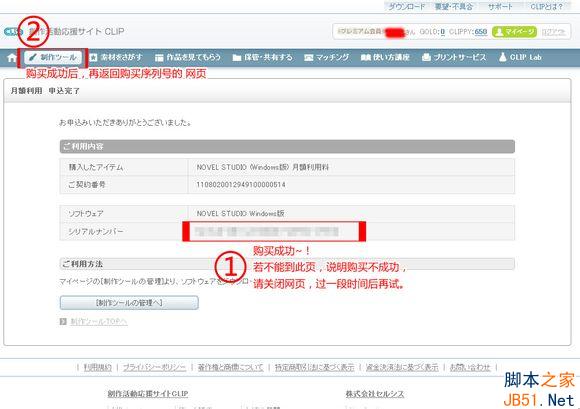
Task: Click the 創作活動応援サイトCLIP footer heading
Action: (148, 394)
